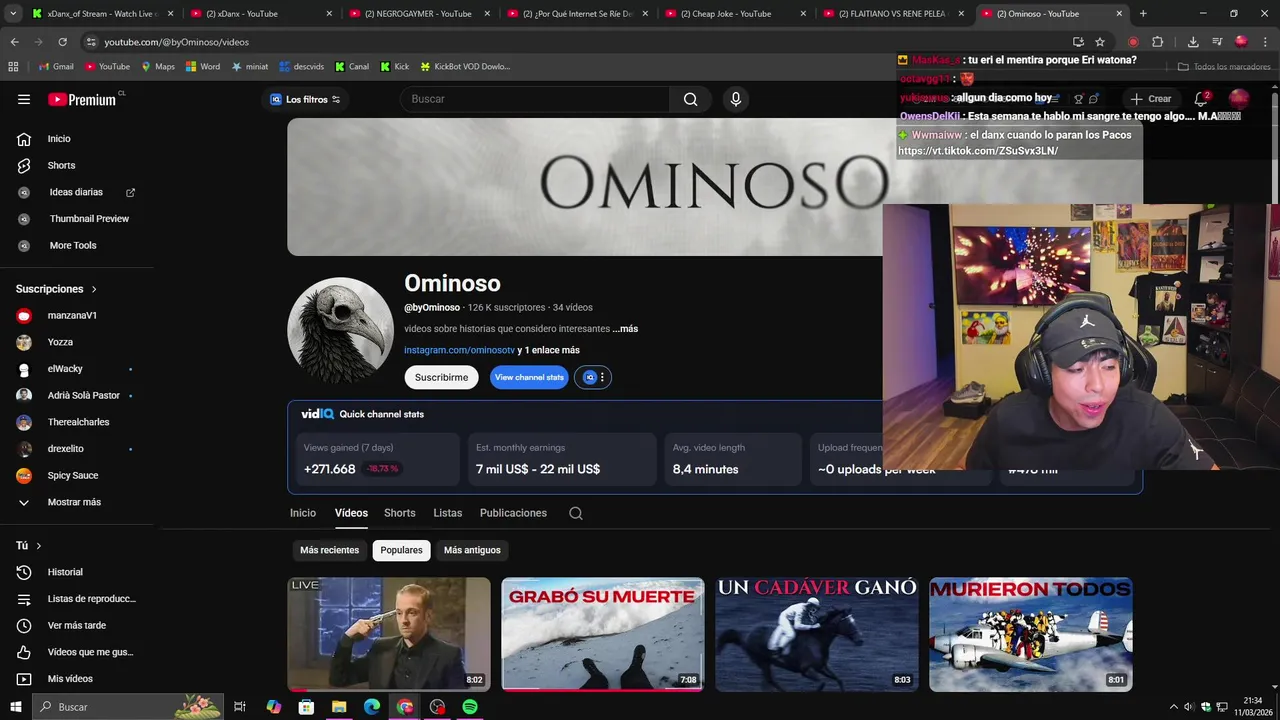
Task: Open instagram.com/ominosotv link
Action: coord(459,350)
